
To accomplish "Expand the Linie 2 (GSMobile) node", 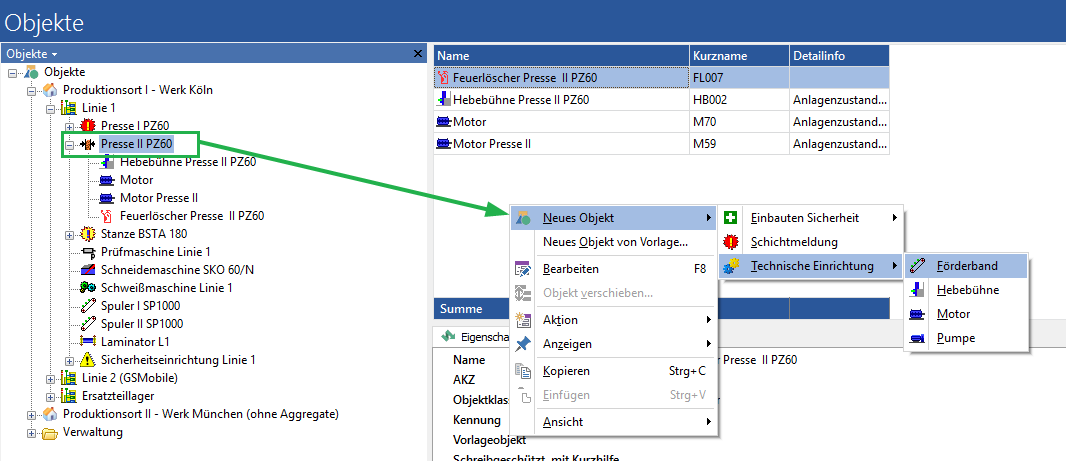I will click(50, 378).
